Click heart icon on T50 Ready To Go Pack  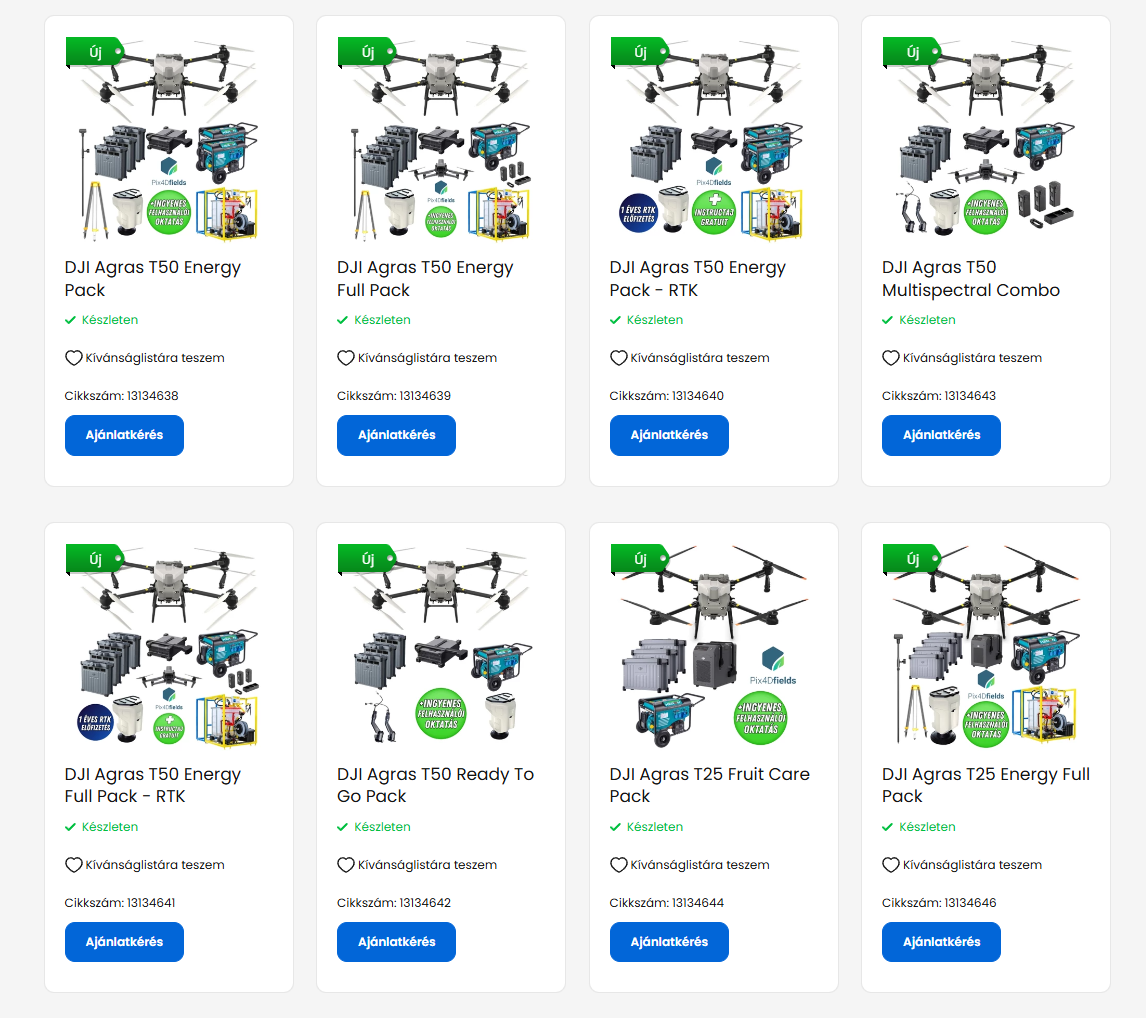click(345, 865)
